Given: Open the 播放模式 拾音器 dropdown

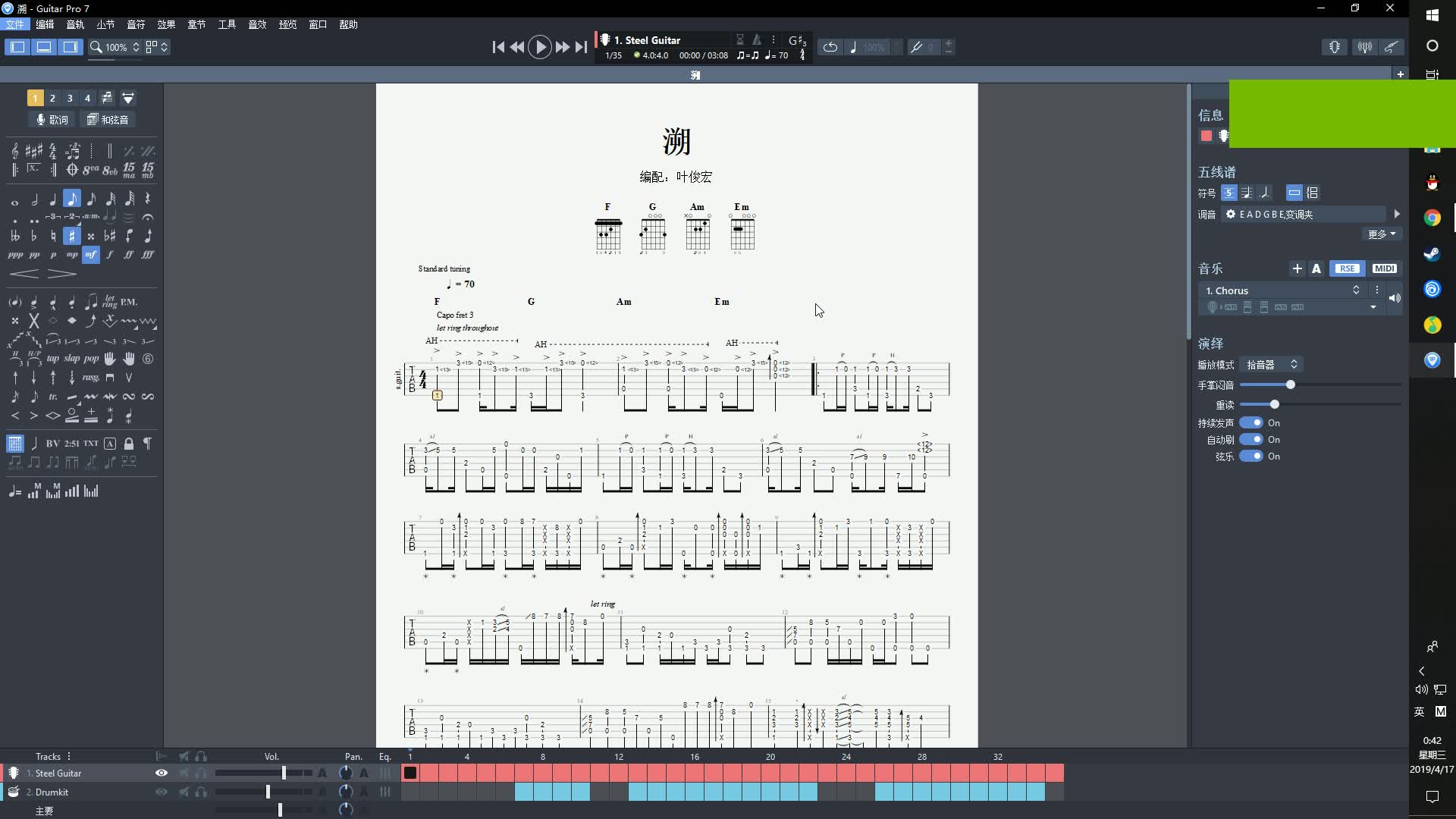Looking at the screenshot, I should [x=1272, y=365].
